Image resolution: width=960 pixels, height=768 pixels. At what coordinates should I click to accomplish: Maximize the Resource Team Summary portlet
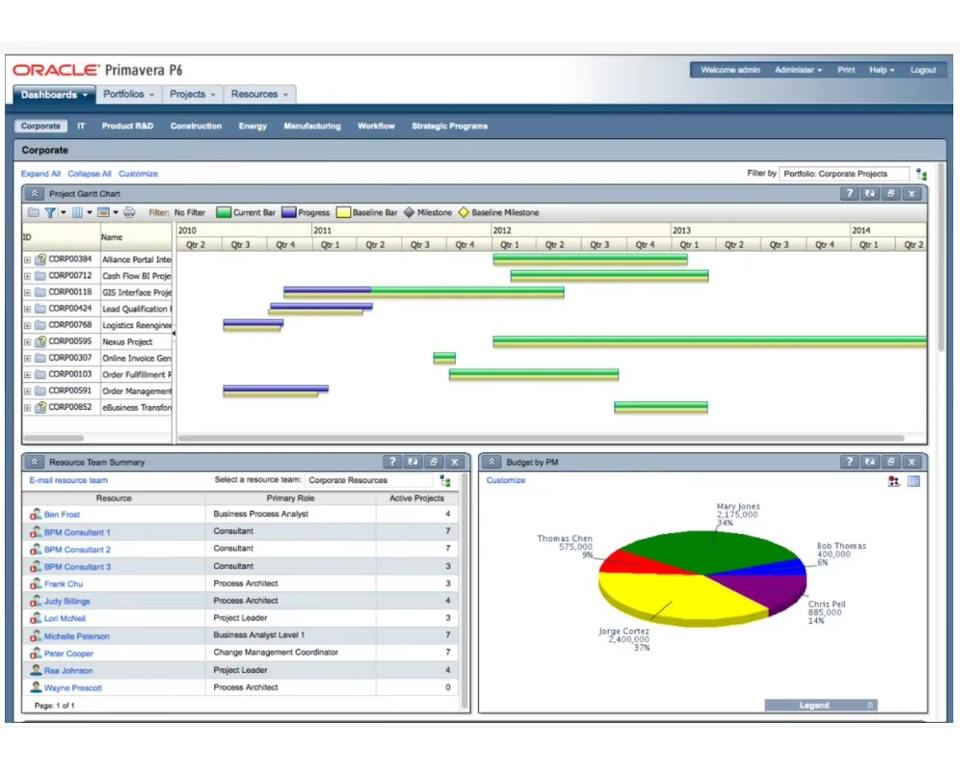coord(433,462)
